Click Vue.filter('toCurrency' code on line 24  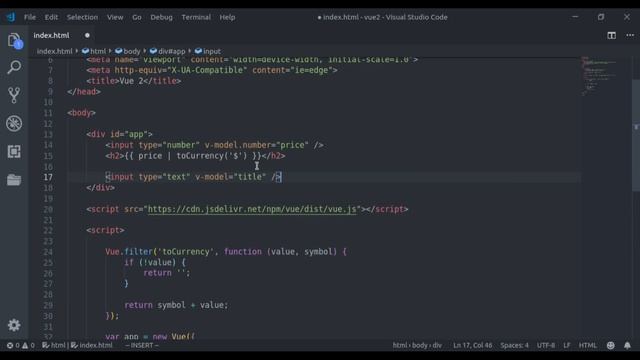(160, 252)
